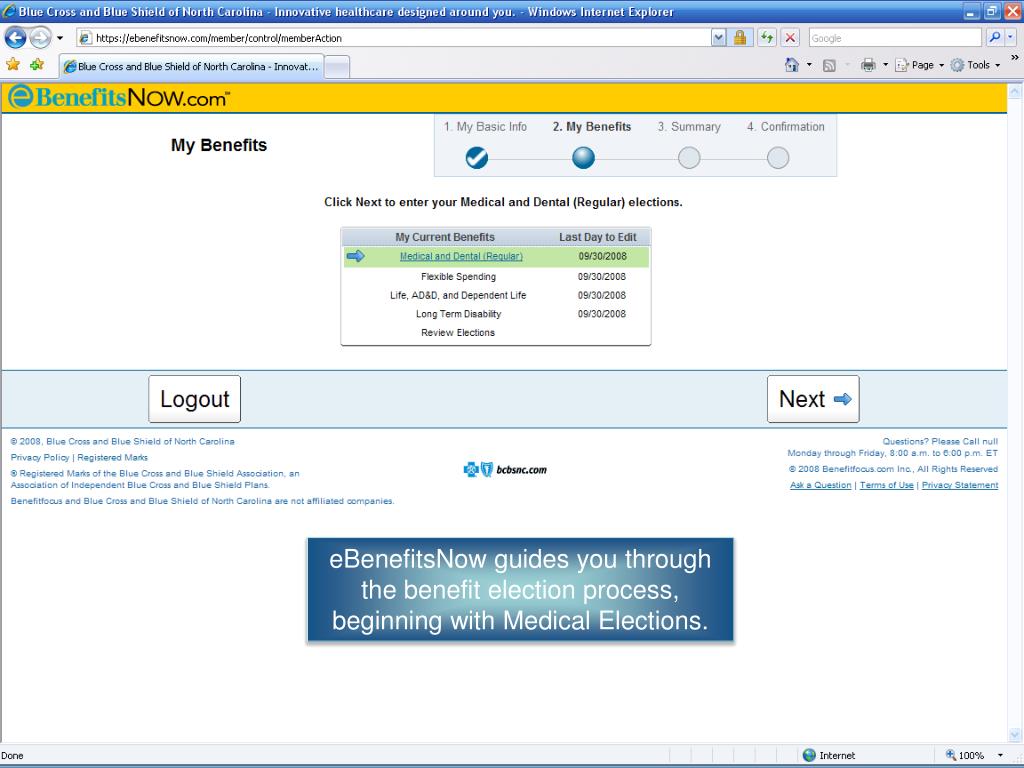Image resolution: width=1024 pixels, height=768 pixels.
Task: Open search provider options dropdown
Action: 1010,38
